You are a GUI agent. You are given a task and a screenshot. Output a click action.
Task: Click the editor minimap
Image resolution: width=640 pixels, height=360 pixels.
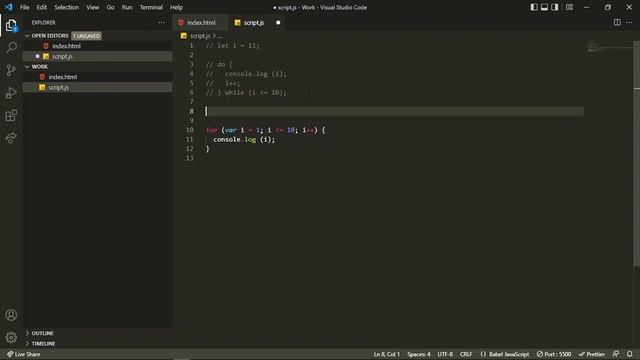608,47
